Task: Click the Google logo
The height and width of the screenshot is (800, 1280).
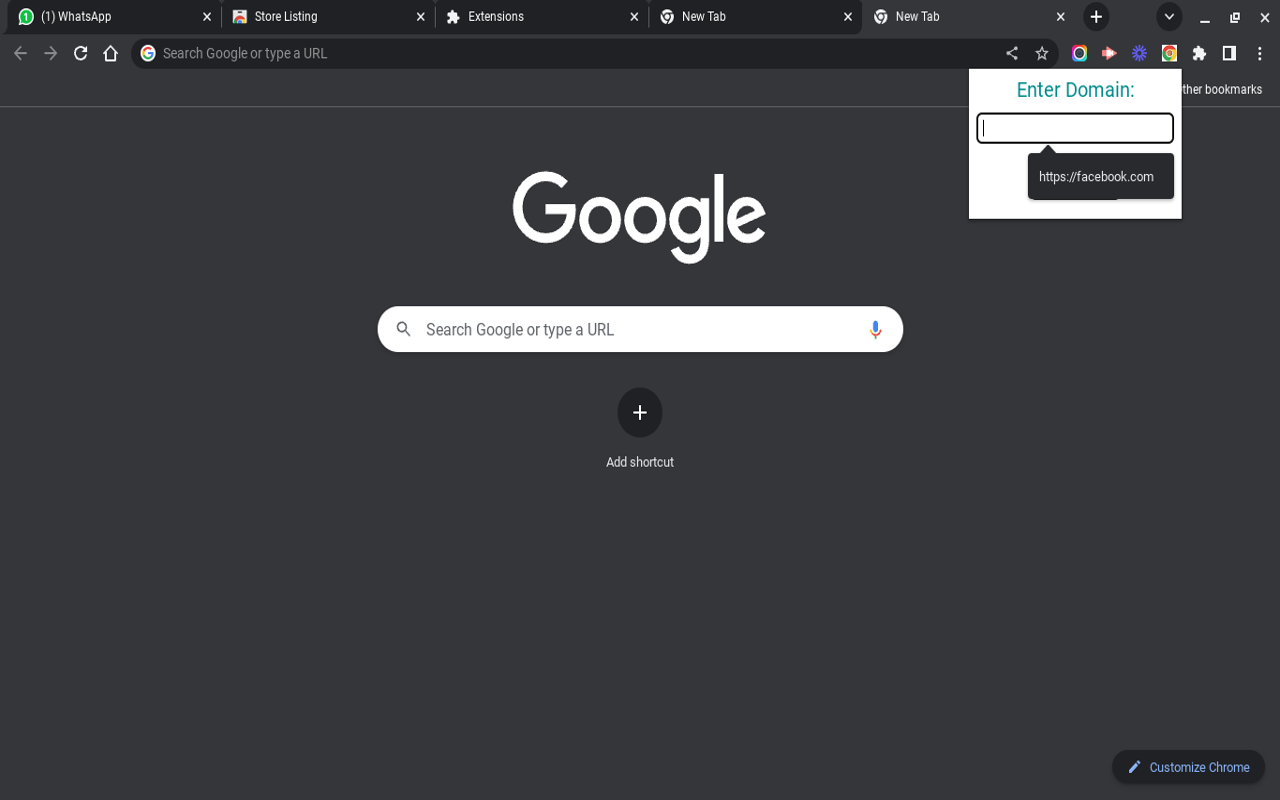Action: point(640,217)
